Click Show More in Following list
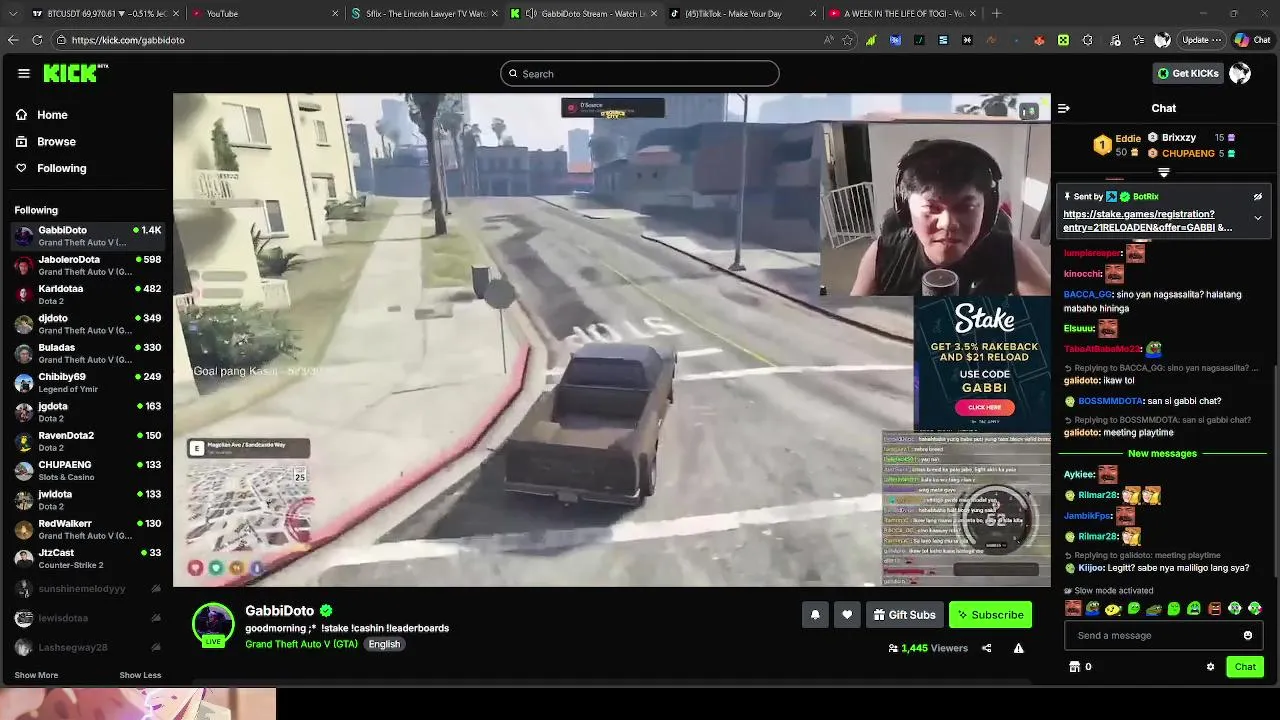 pos(36,675)
